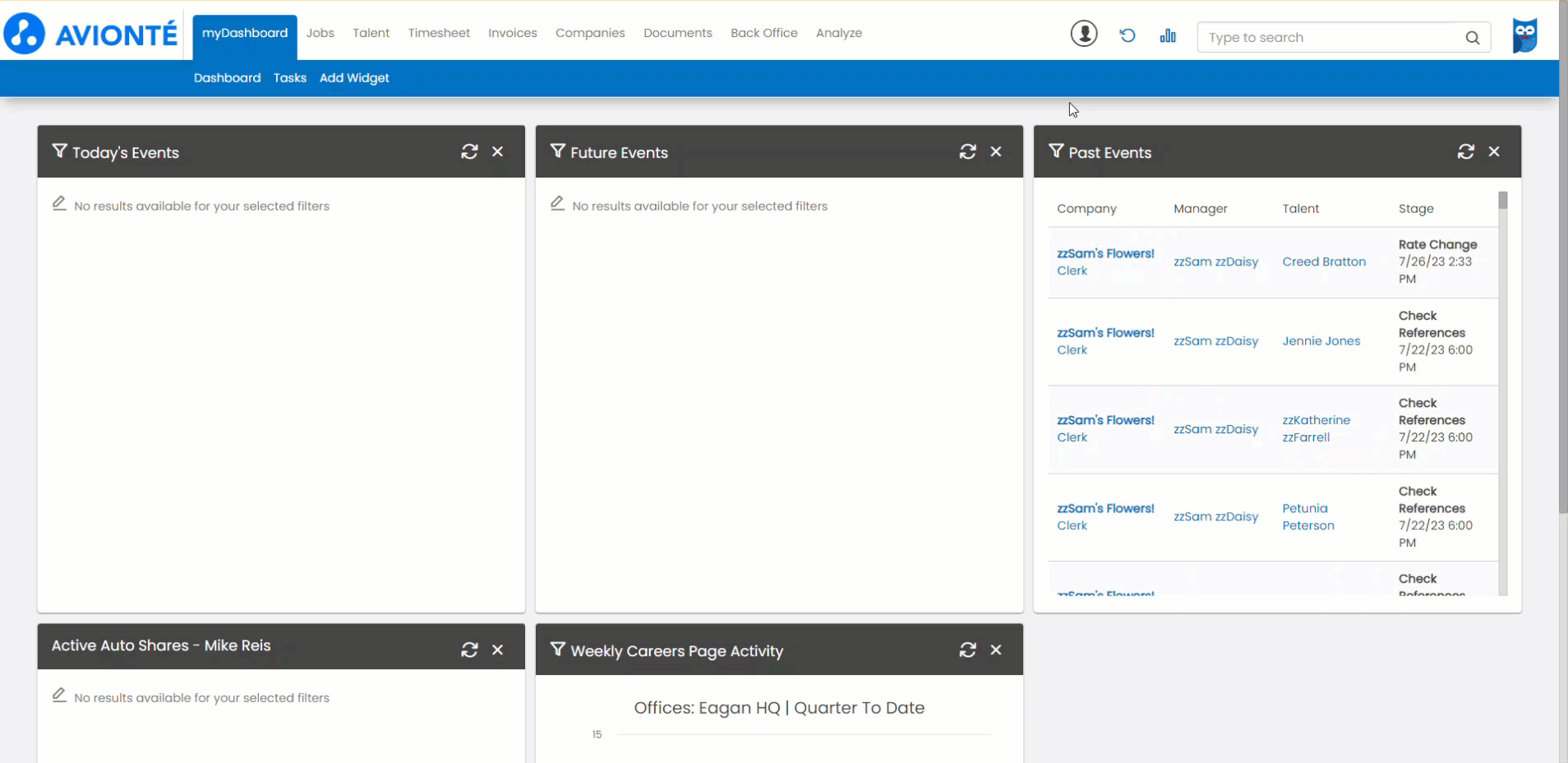Refresh the Future Events widget
1568x763 pixels.
[968, 151]
